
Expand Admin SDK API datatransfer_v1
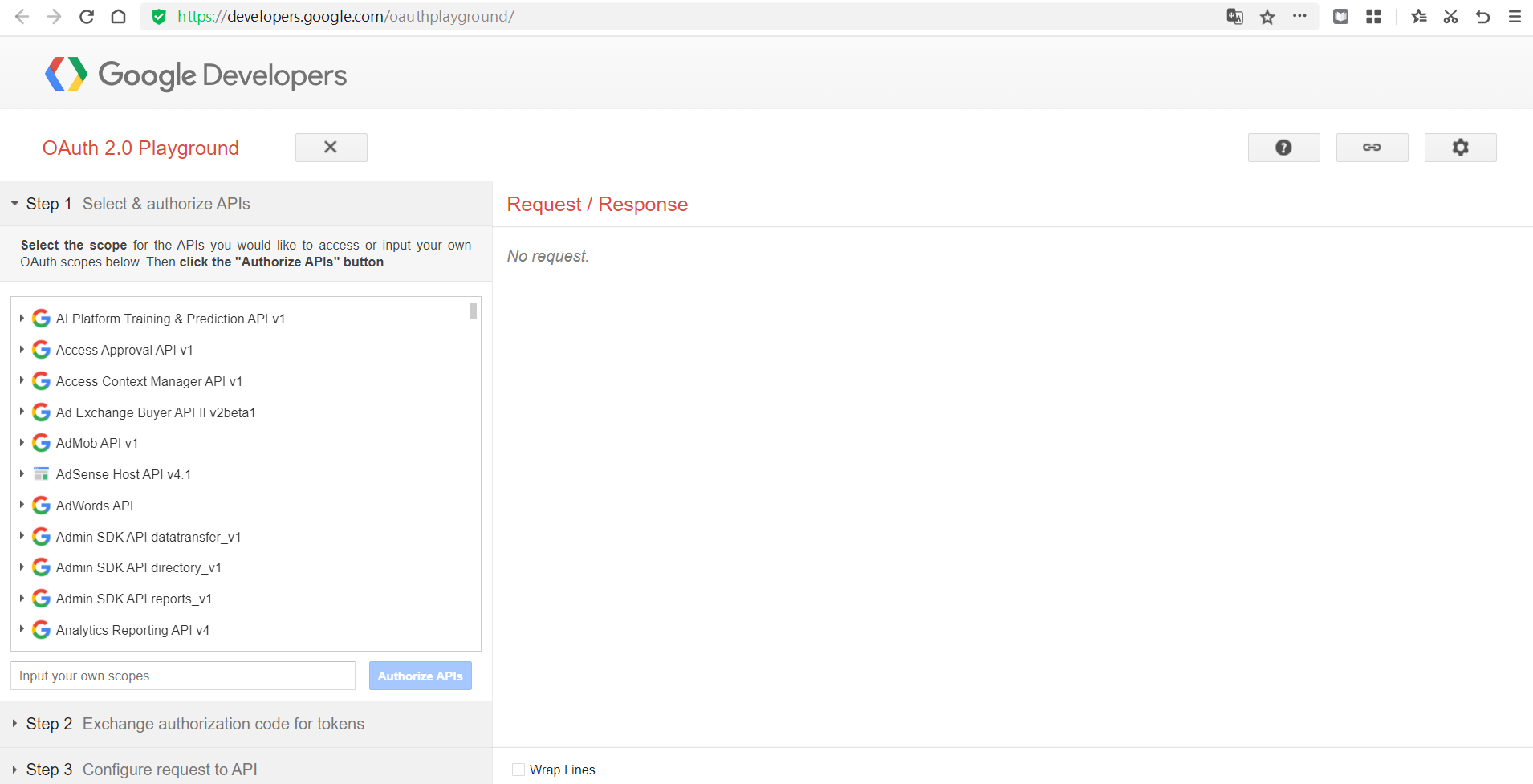coord(22,536)
